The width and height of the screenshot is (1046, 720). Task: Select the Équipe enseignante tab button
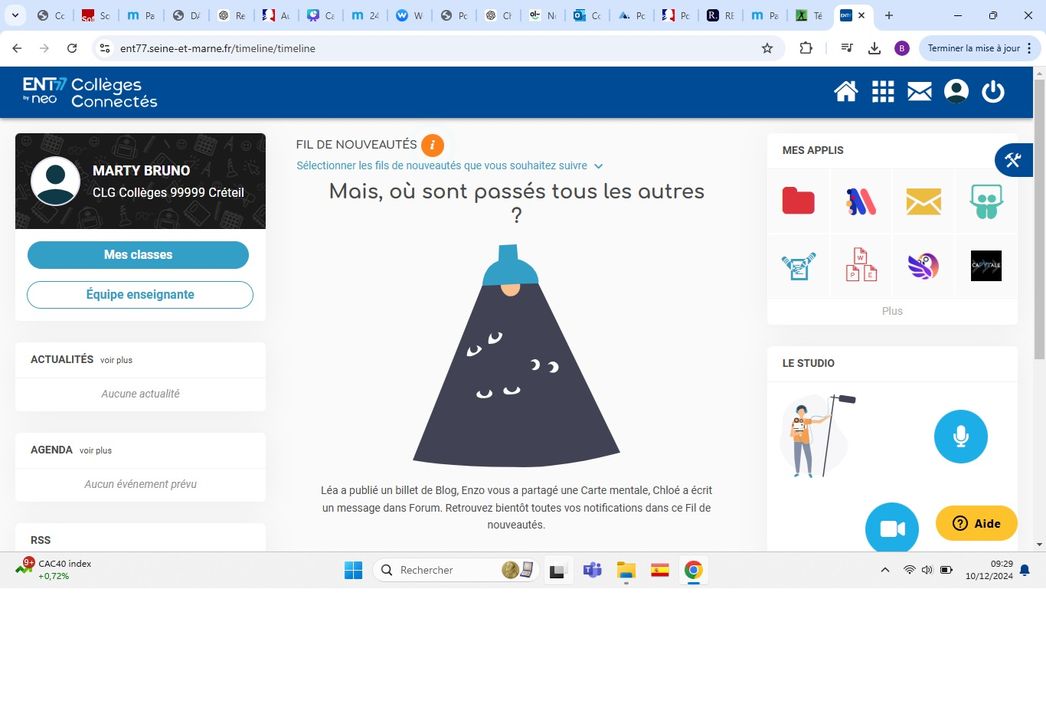tap(140, 295)
